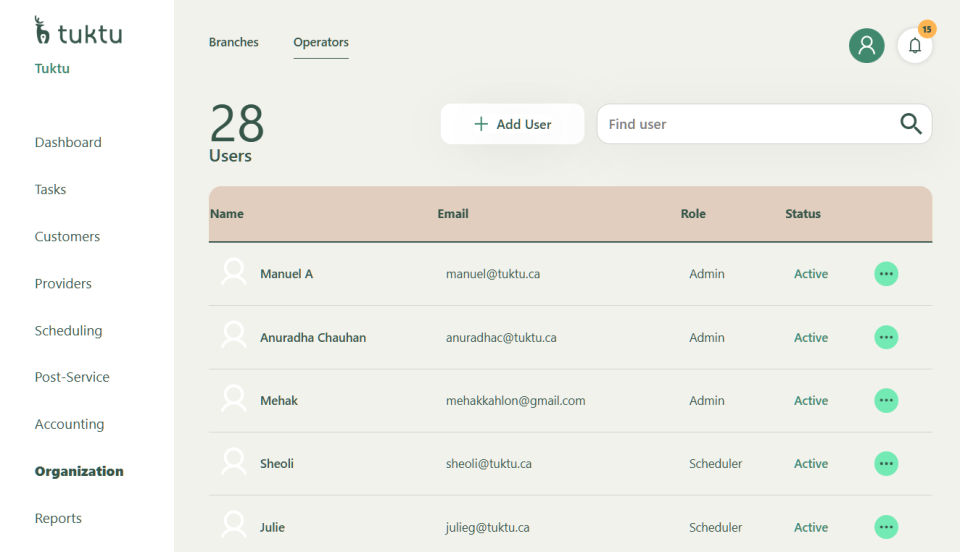This screenshot has width=960, height=552.
Task: Click Mehak's user avatar icon
Action: point(234,400)
